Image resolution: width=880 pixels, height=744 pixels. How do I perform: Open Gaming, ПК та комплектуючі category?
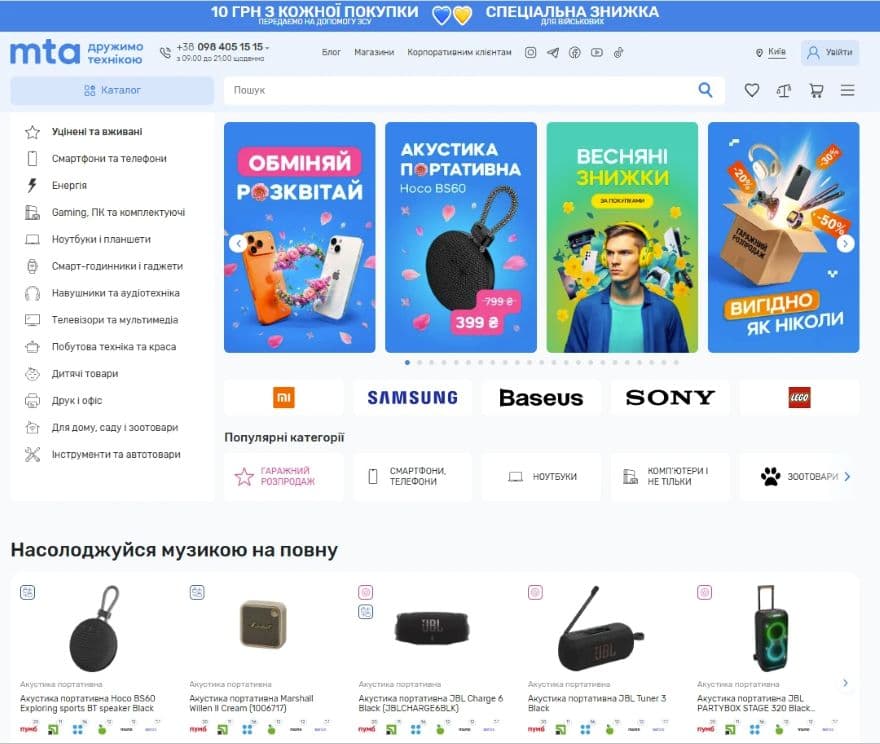[118, 213]
